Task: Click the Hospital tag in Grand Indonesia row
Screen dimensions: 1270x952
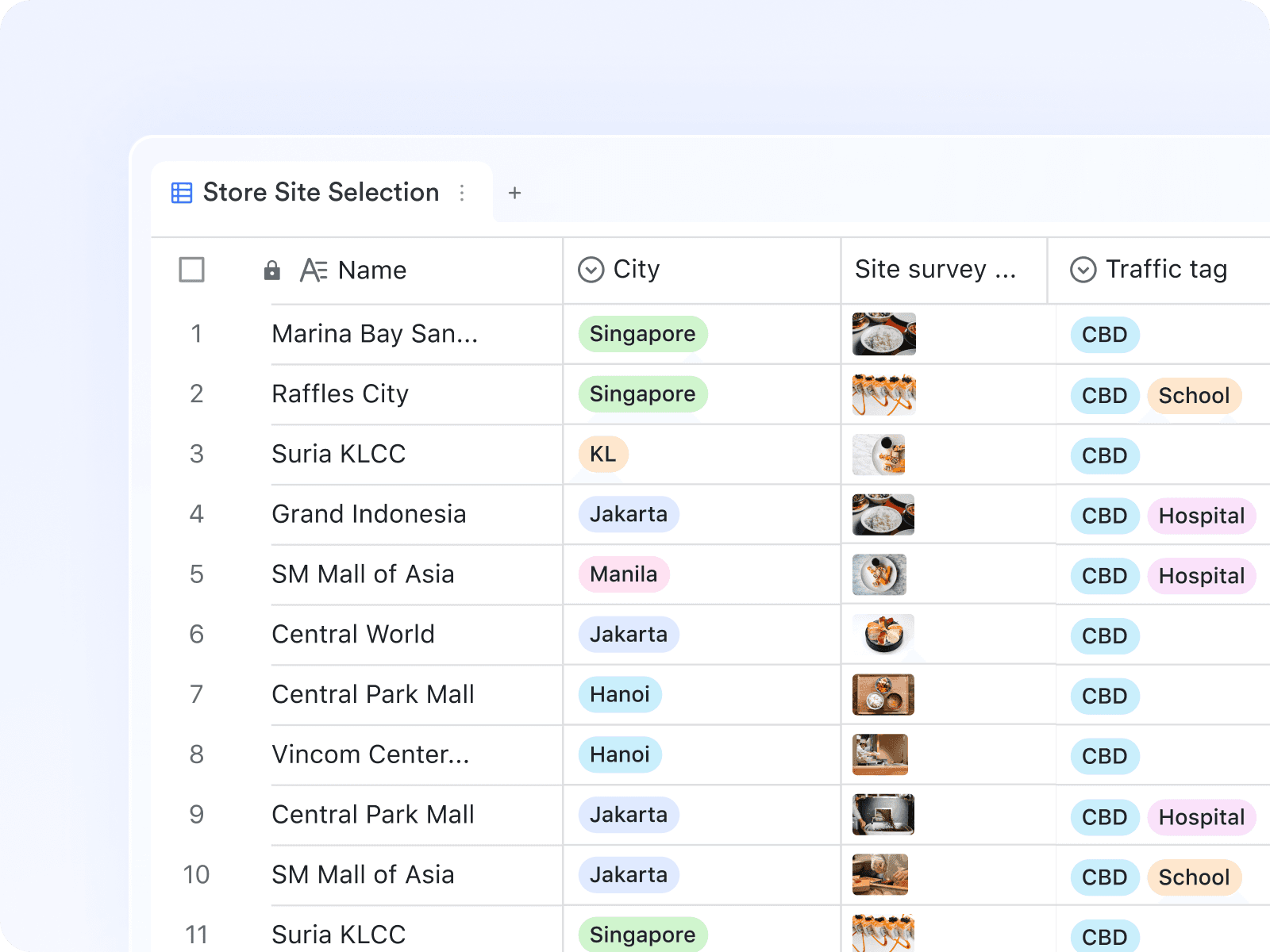Action: point(1202,516)
